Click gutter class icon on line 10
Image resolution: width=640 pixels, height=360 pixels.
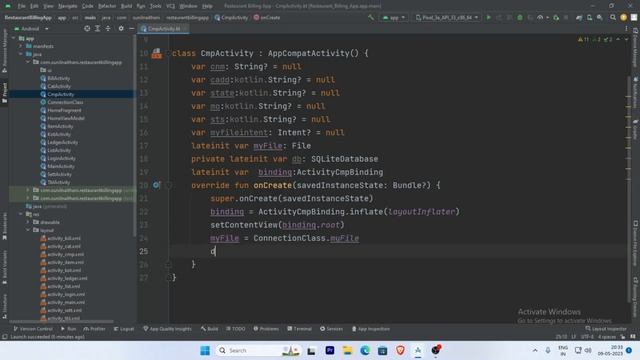tap(156, 53)
